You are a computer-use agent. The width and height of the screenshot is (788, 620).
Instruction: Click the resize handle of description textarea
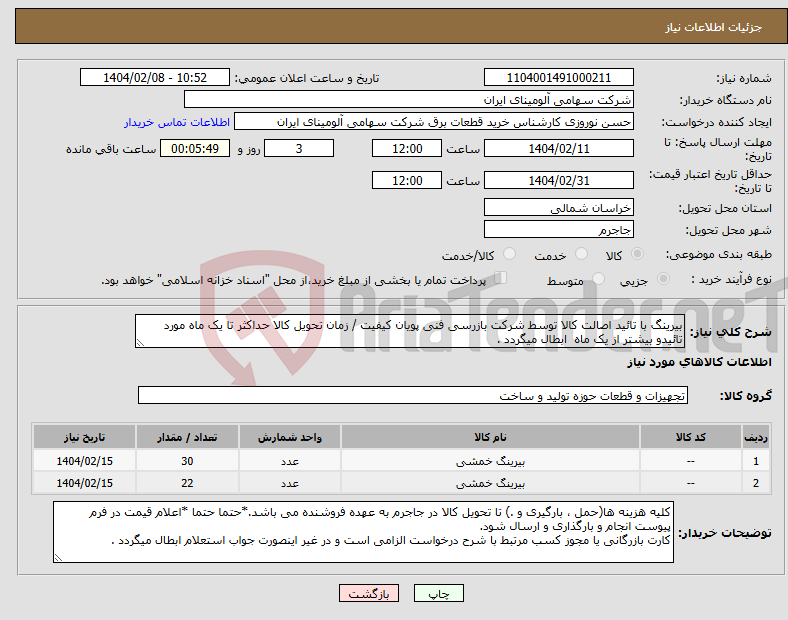[x=140, y=343]
